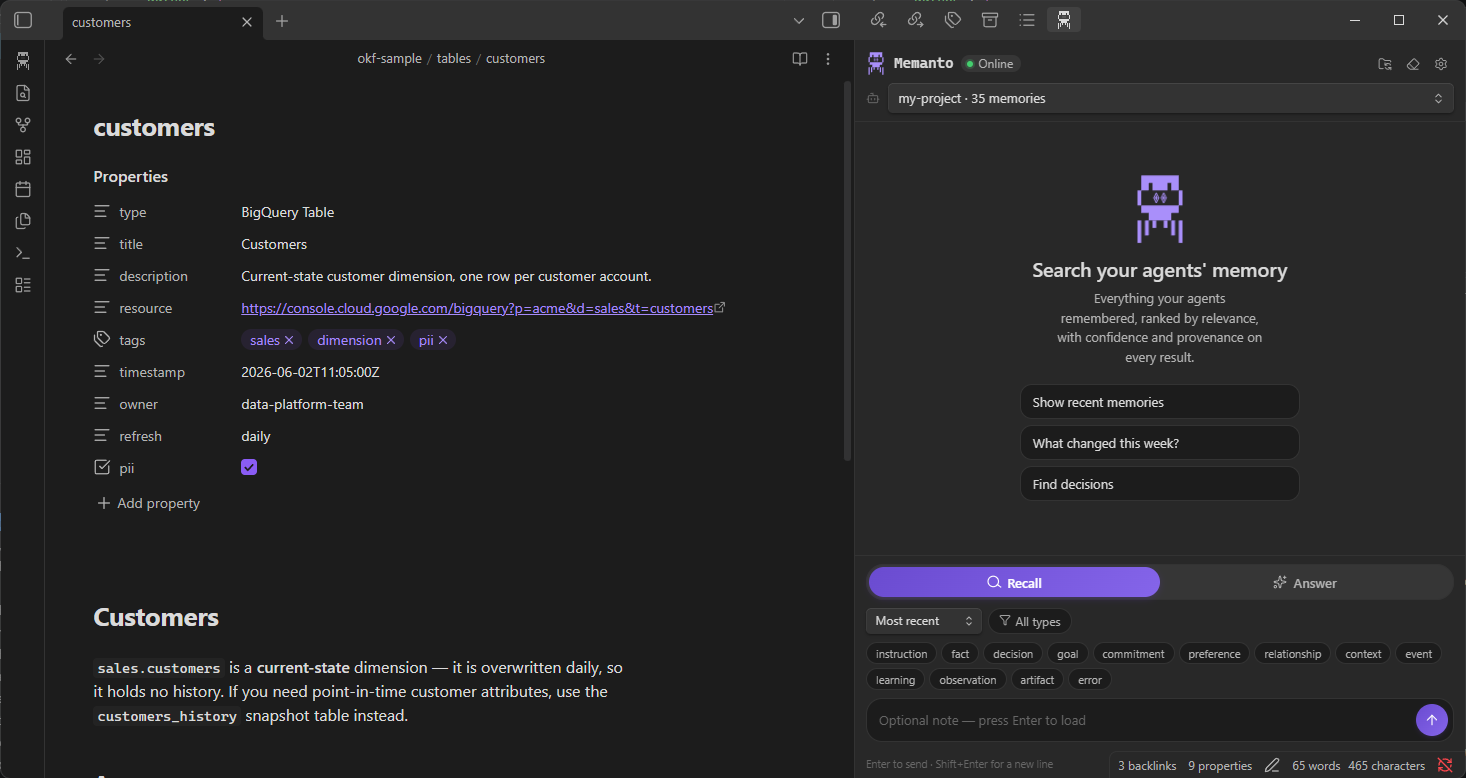The image size is (1466, 778).
Task: Toggle the left sidebar collapse icon
Action: tap(23, 20)
